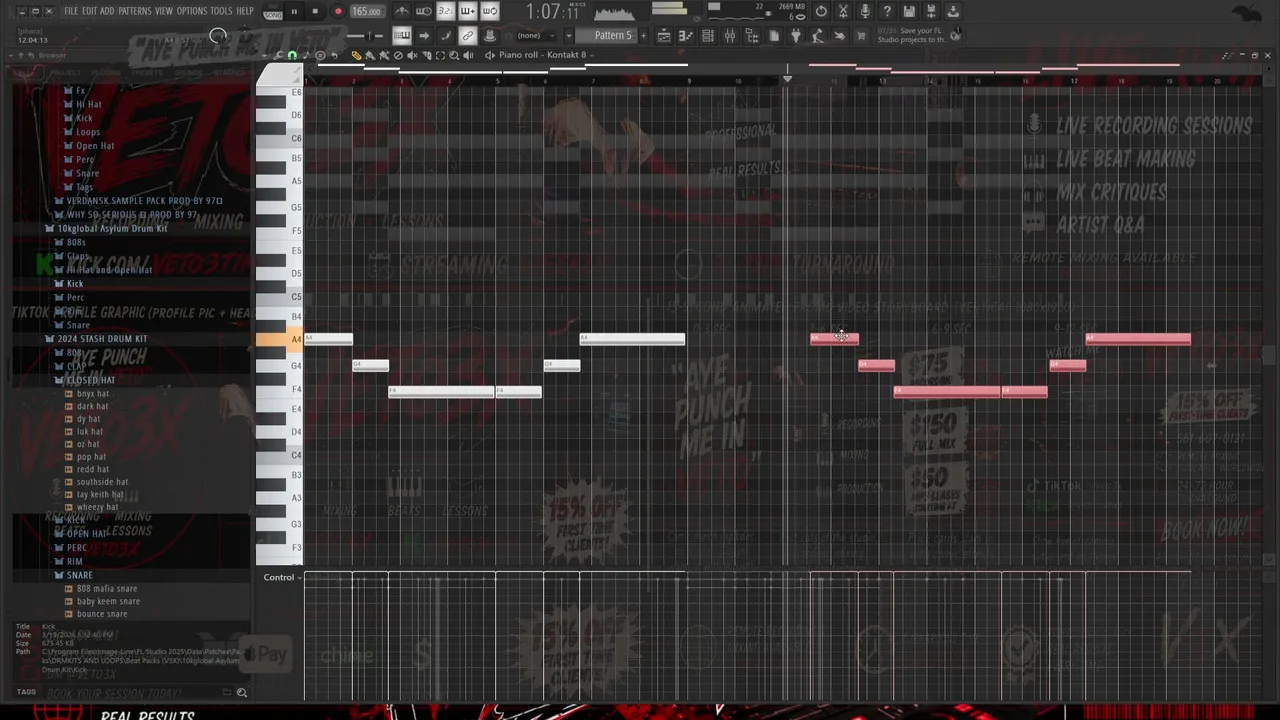Toggle step editing mode button

(445, 36)
